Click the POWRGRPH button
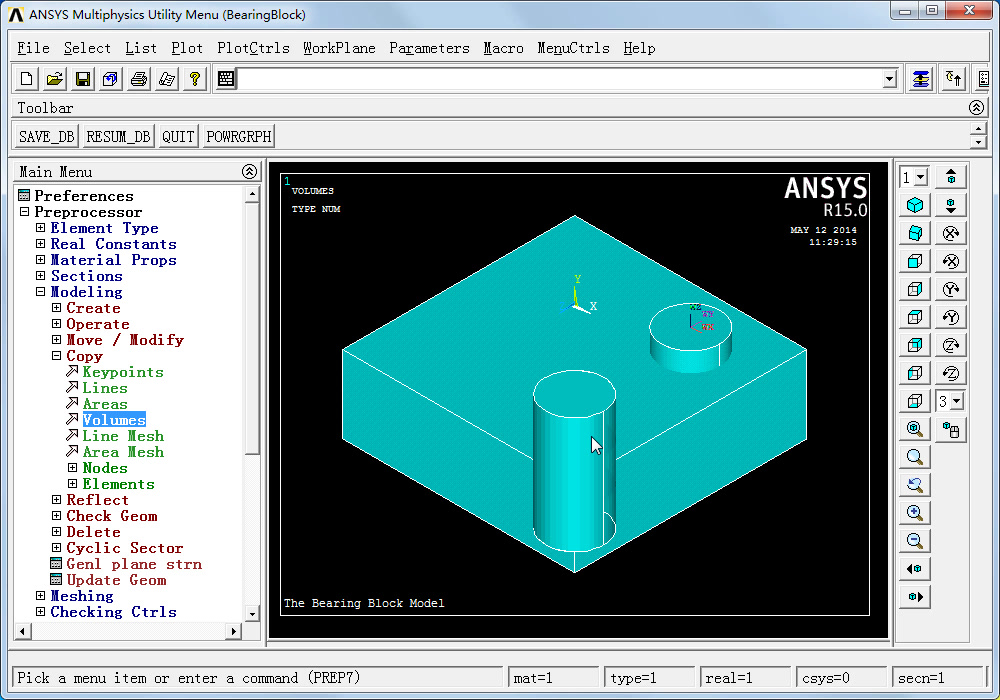The height and width of the screenshot is (700, 1000). pyautogui.click(x=237, y=136)
